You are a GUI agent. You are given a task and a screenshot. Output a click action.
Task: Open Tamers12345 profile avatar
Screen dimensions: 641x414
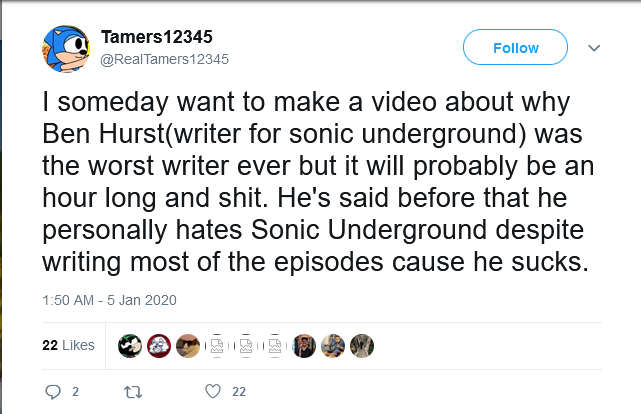(68, 48)
